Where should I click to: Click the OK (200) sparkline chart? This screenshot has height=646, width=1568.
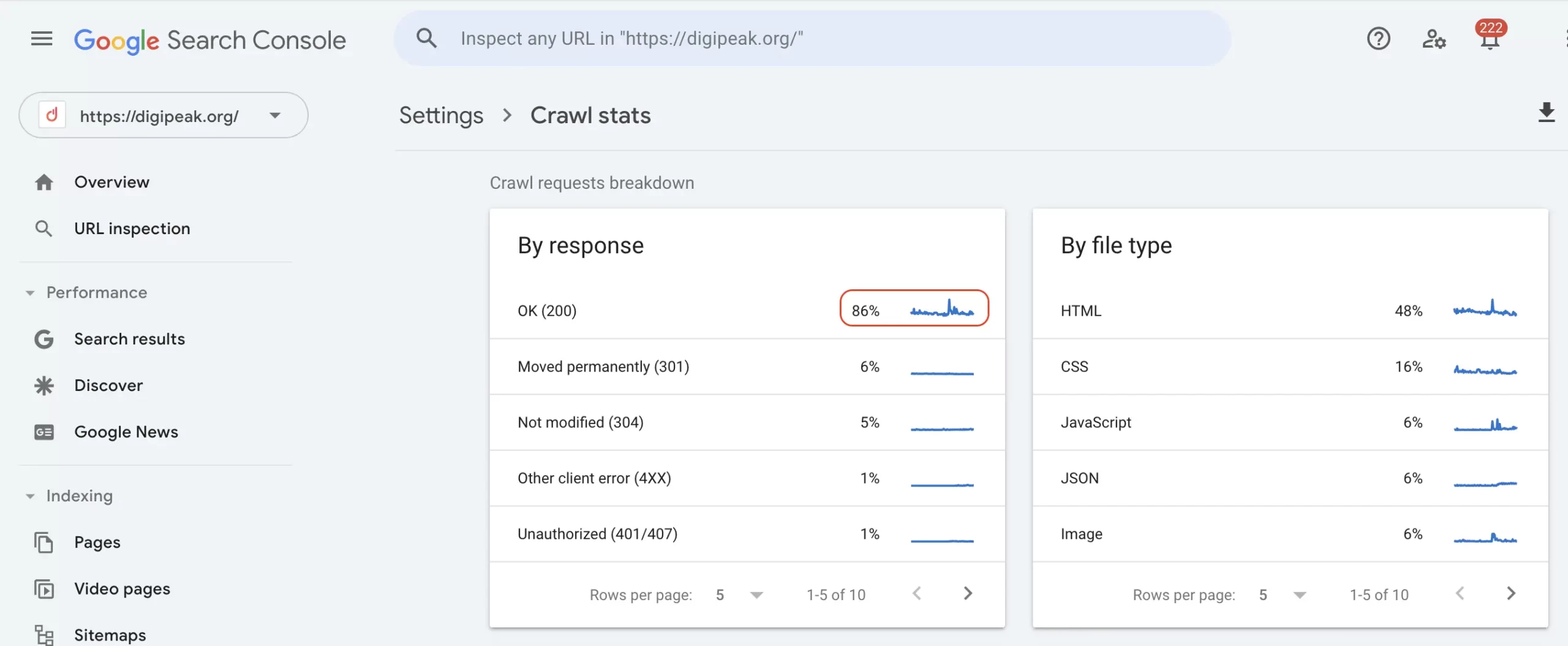coord(942,308)
